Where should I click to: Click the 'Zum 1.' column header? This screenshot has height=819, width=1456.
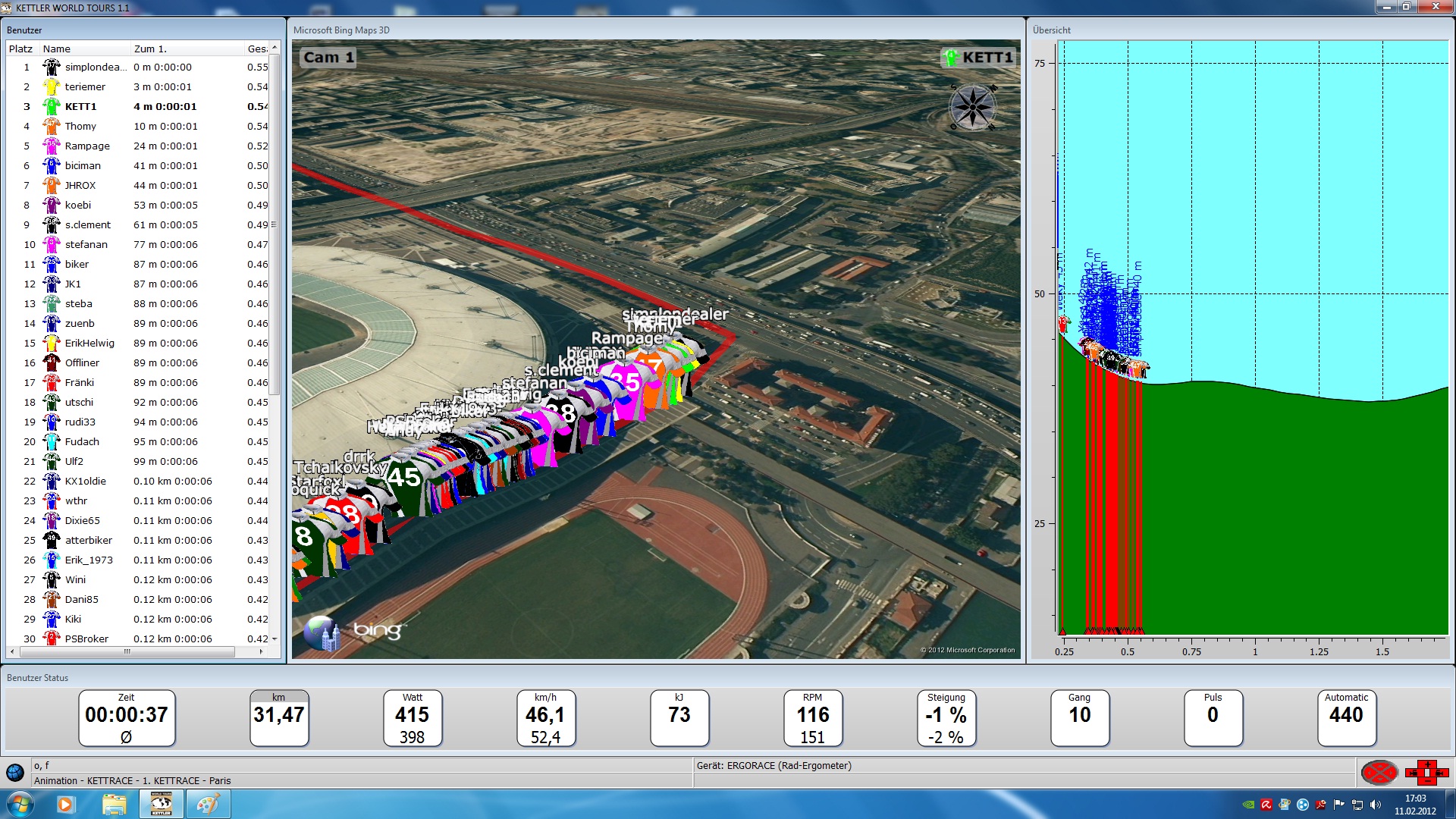187,49
